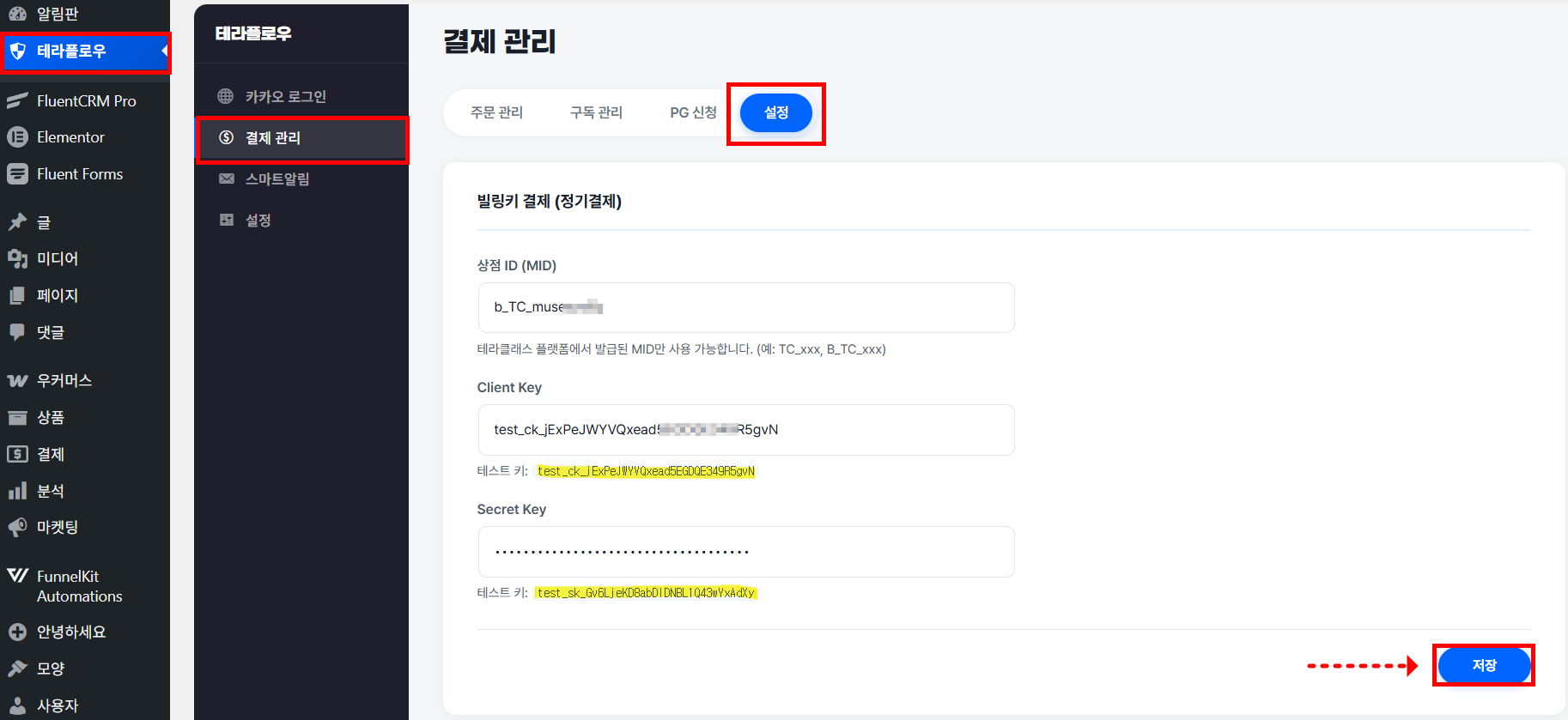Click the FluentCRM Pro icon
The width and height of the screenshot is (1568, 720).
[x=18, y=100]
